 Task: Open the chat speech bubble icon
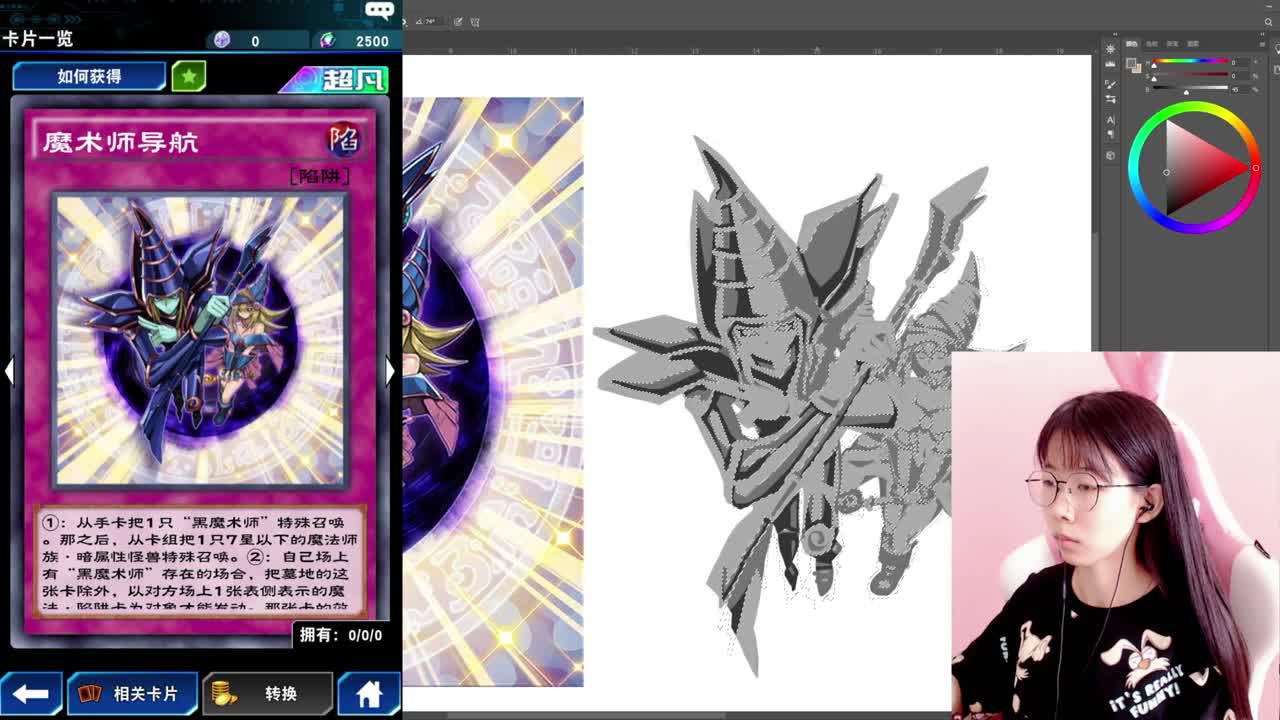pyautogui.click(x=379, y=10)
